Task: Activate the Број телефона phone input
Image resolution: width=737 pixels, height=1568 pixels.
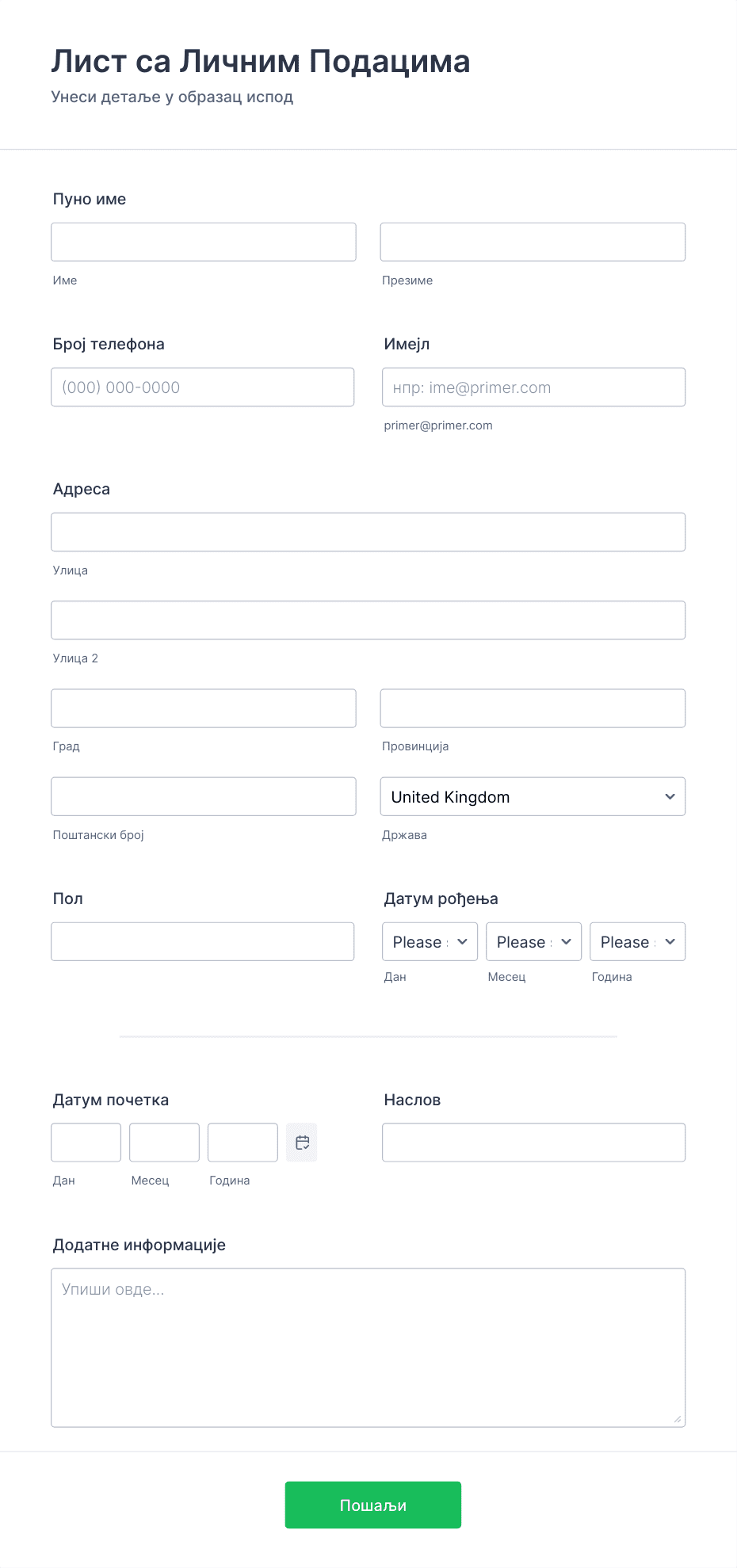Action: (x=202, y=387)
